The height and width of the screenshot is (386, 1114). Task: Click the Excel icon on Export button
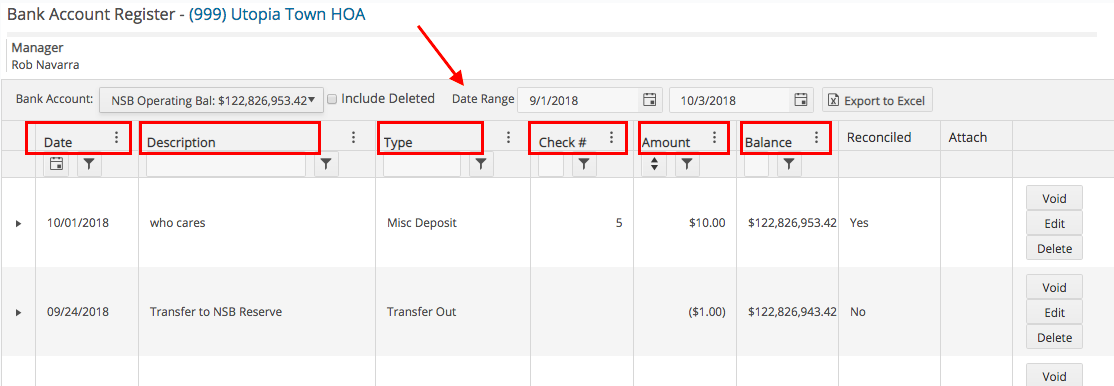click(834, 100)
